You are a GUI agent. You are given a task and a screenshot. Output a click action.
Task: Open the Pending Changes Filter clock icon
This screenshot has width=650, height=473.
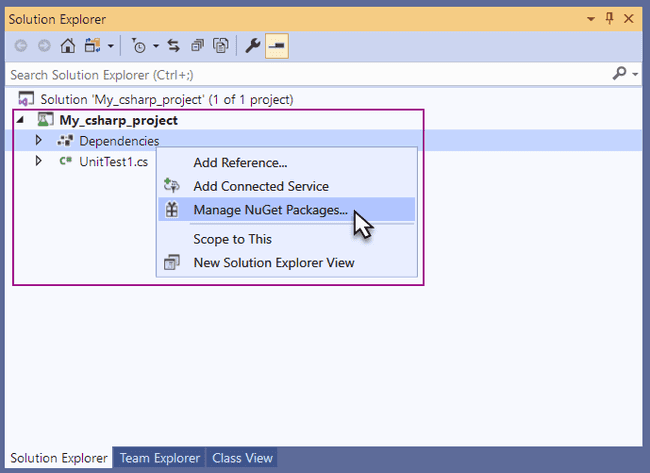pyautogui.click(x=139, y=46)
